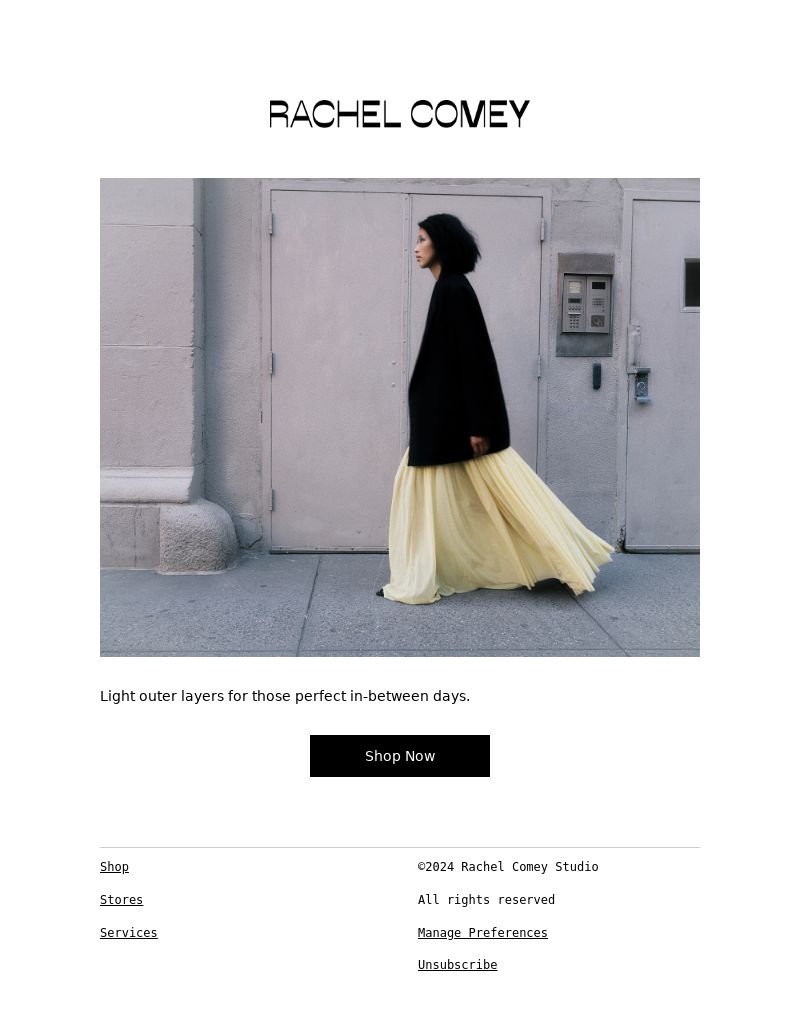The image size is (800, 1022).
Task: Click the small window on right door
Action: 691,283
